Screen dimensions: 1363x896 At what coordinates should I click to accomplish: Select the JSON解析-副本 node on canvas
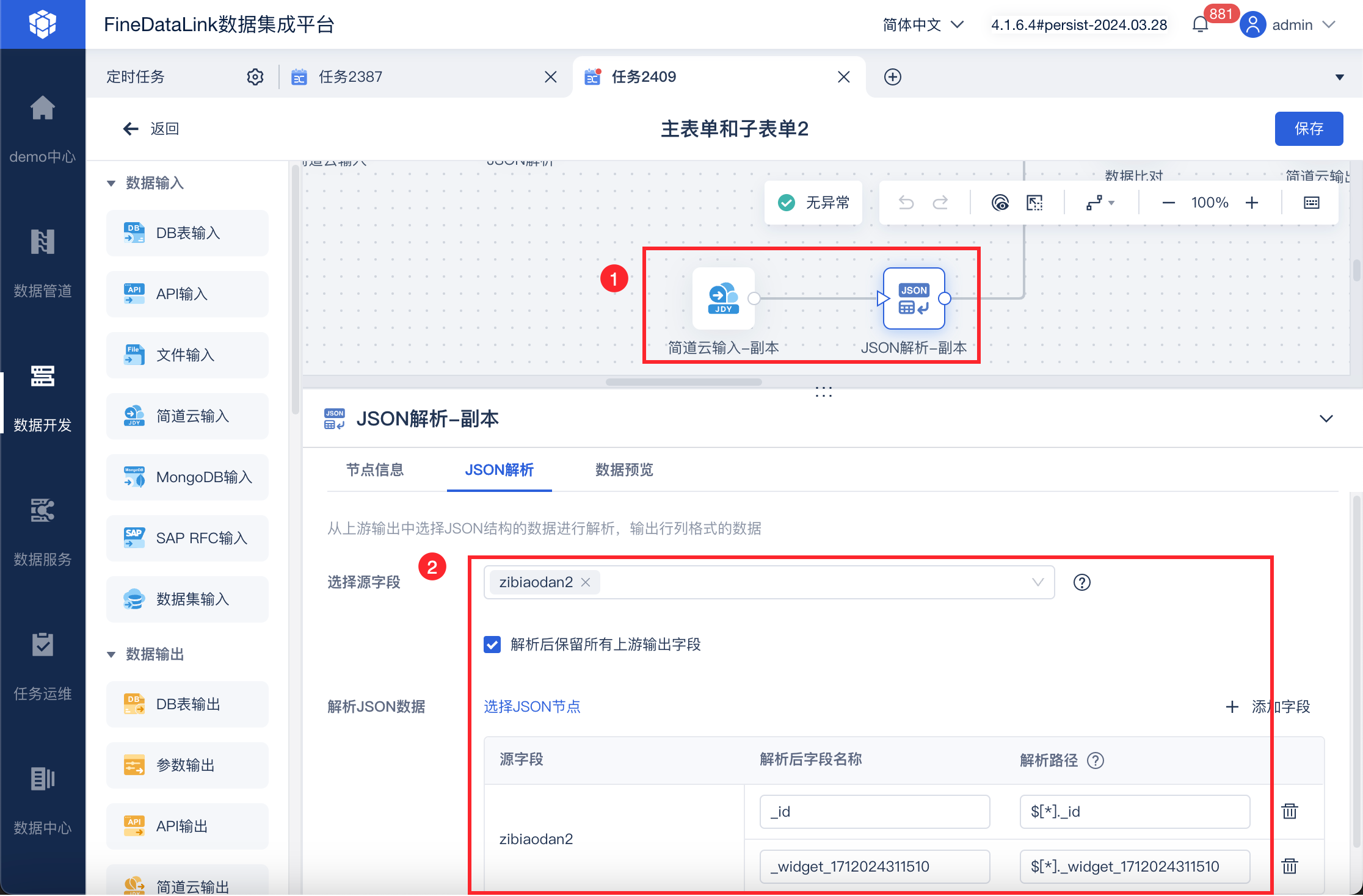pyautogui.click(x=914, y=298)
